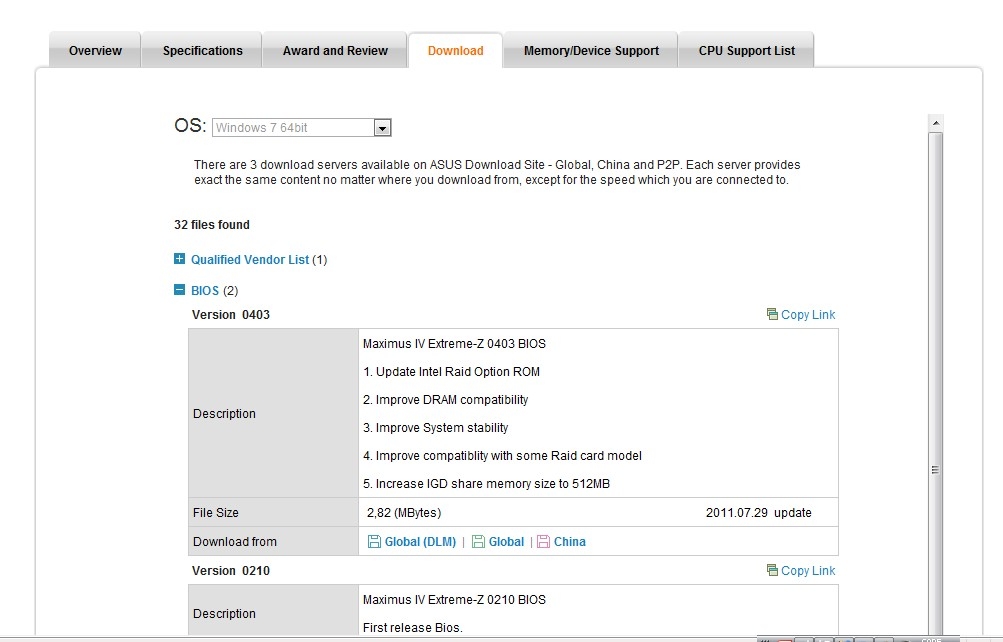Select the Memory/Device Support tab
Screen dimensions: 1003x642
(591, 51)
